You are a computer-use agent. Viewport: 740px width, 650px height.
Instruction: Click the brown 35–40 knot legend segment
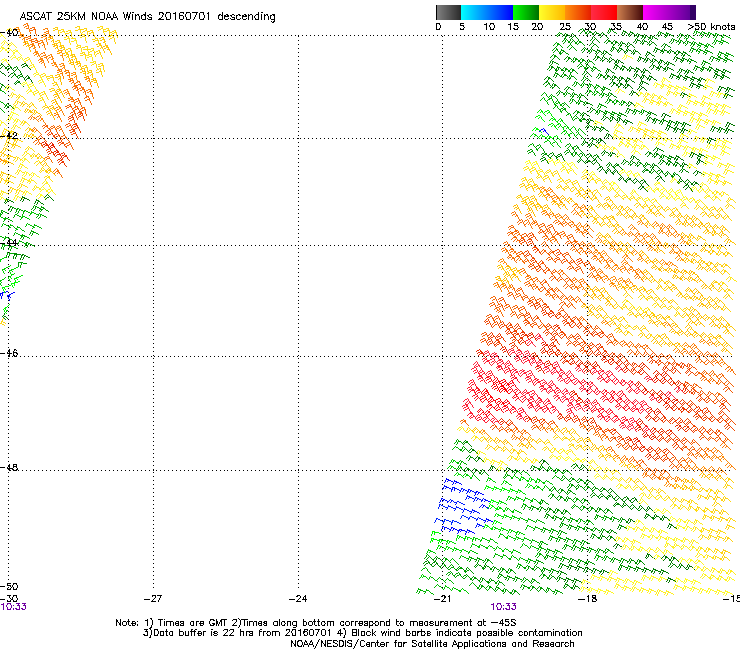coord(630,12)
